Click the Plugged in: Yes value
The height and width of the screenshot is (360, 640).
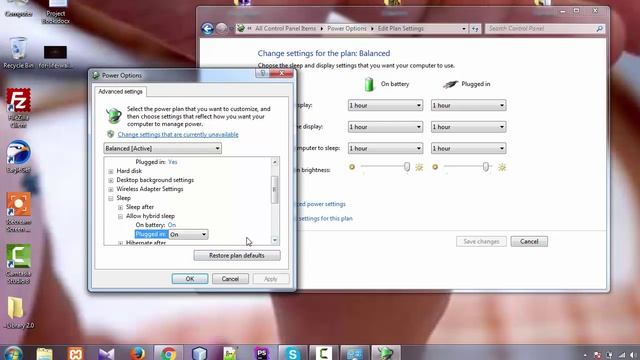coord(173,162)
